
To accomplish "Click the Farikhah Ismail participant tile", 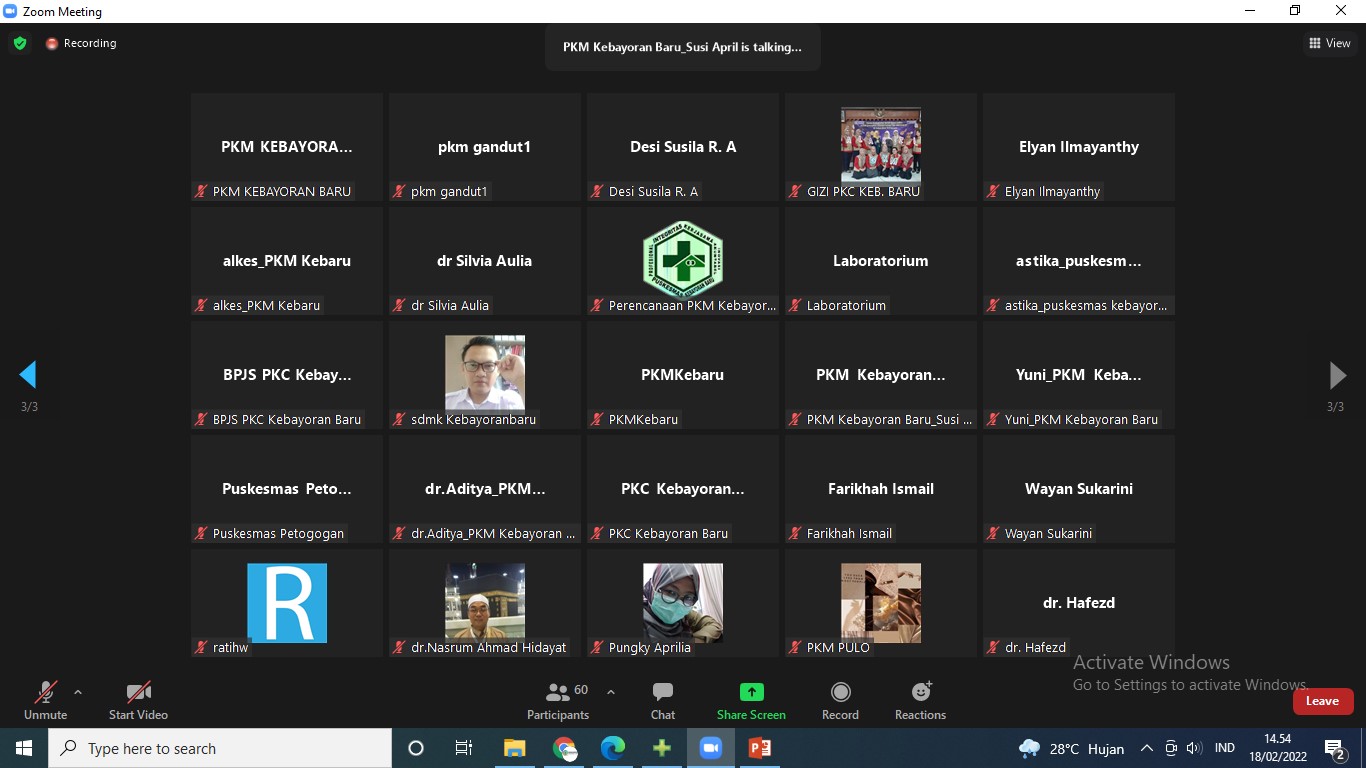I will click(881, 489).
